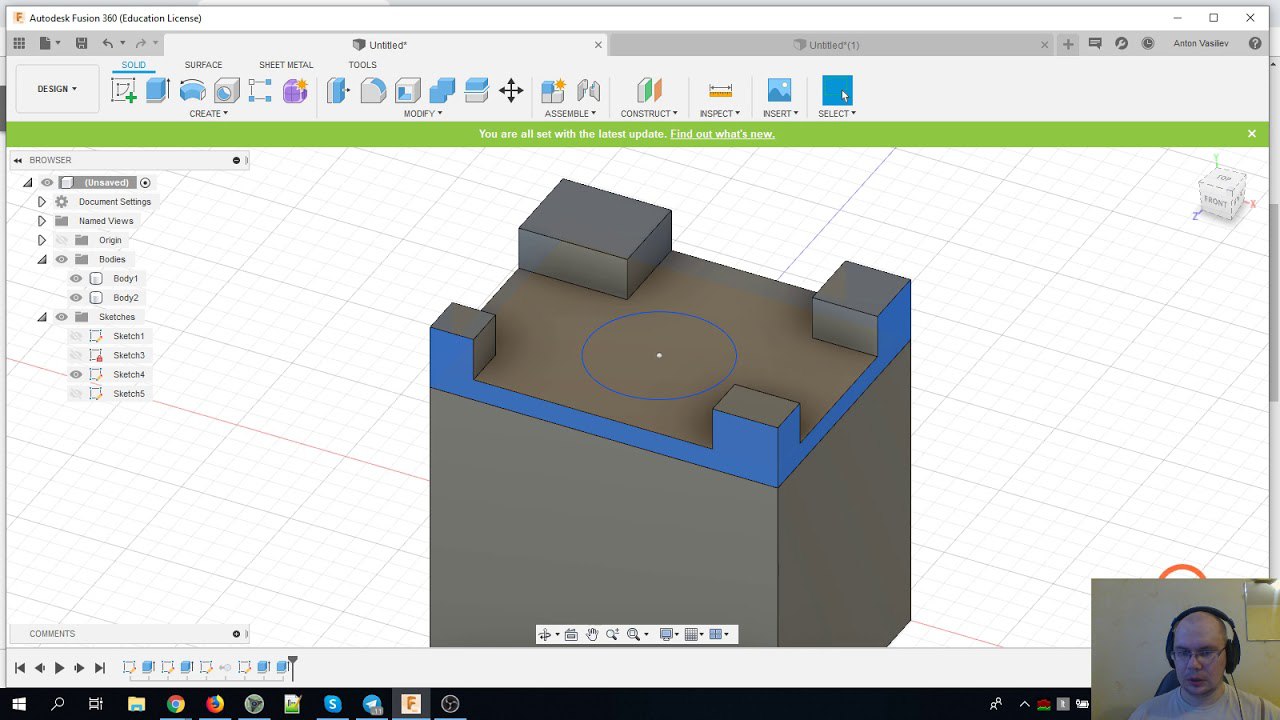Viewport: 1280px width, 720px height.
Task: Select the Extrude tool in Create group
Action: click(x=157, y=91)
